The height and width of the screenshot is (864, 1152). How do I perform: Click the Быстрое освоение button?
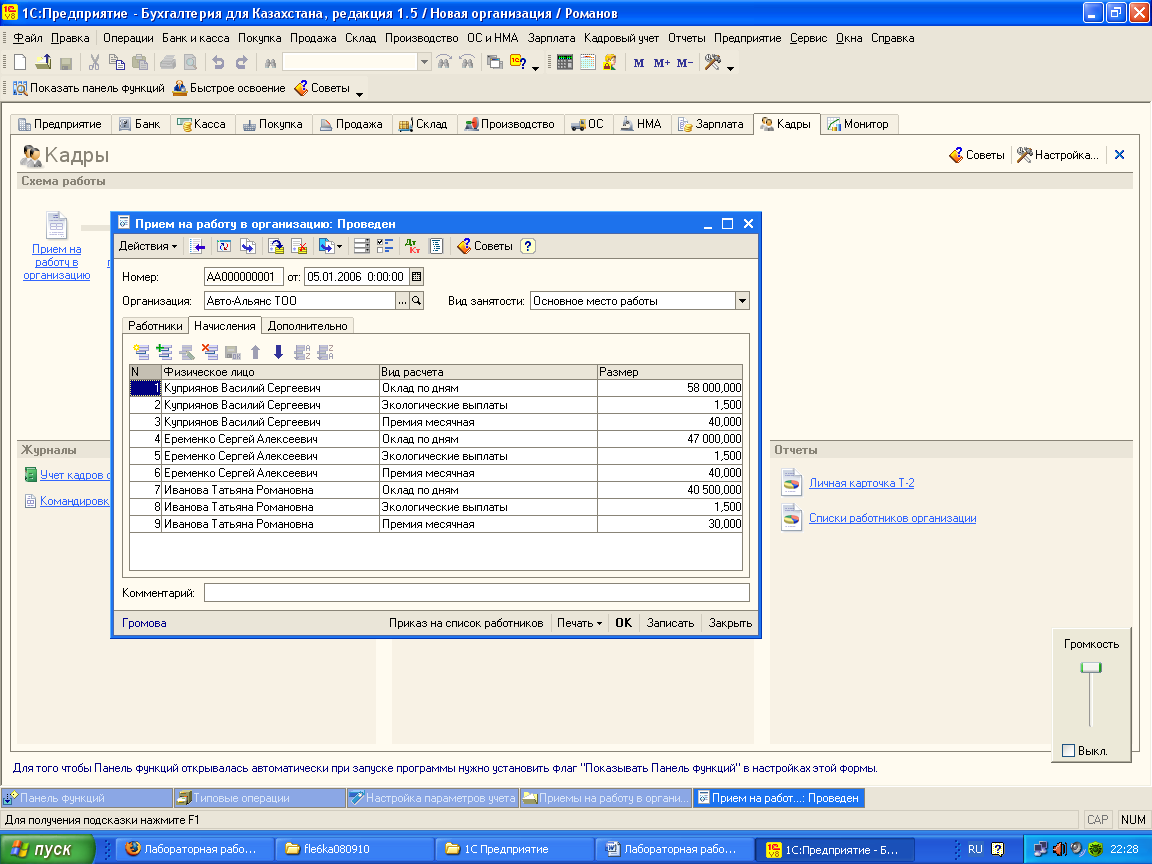229,88
